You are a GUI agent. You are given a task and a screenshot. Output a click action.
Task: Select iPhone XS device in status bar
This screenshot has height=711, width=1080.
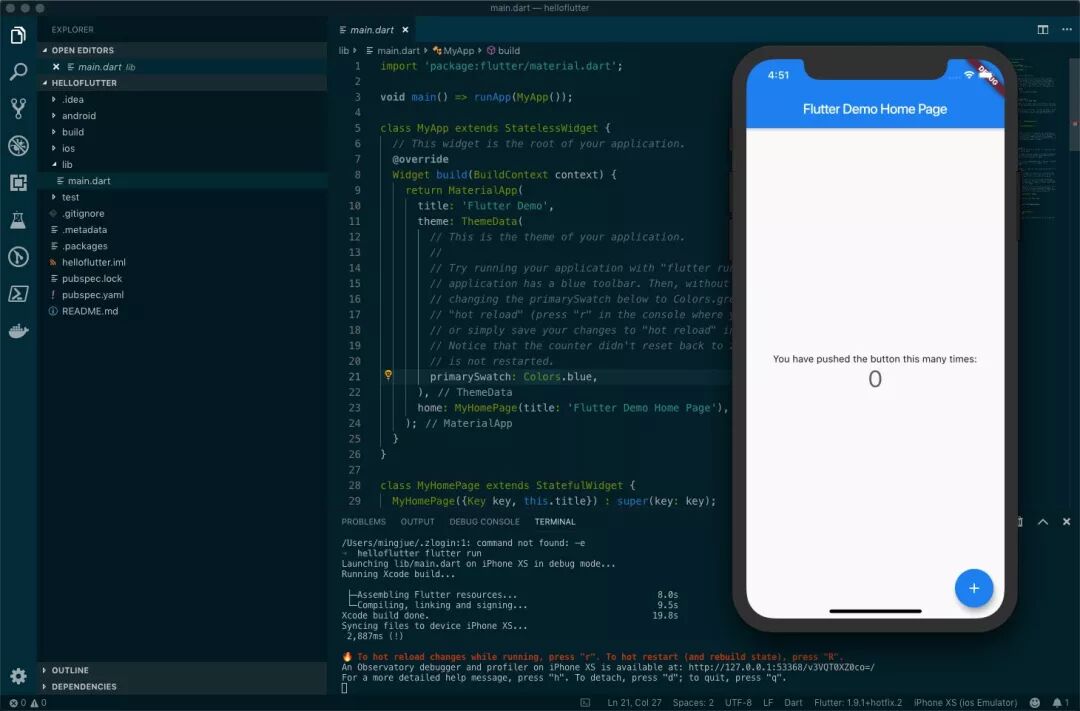965,703
